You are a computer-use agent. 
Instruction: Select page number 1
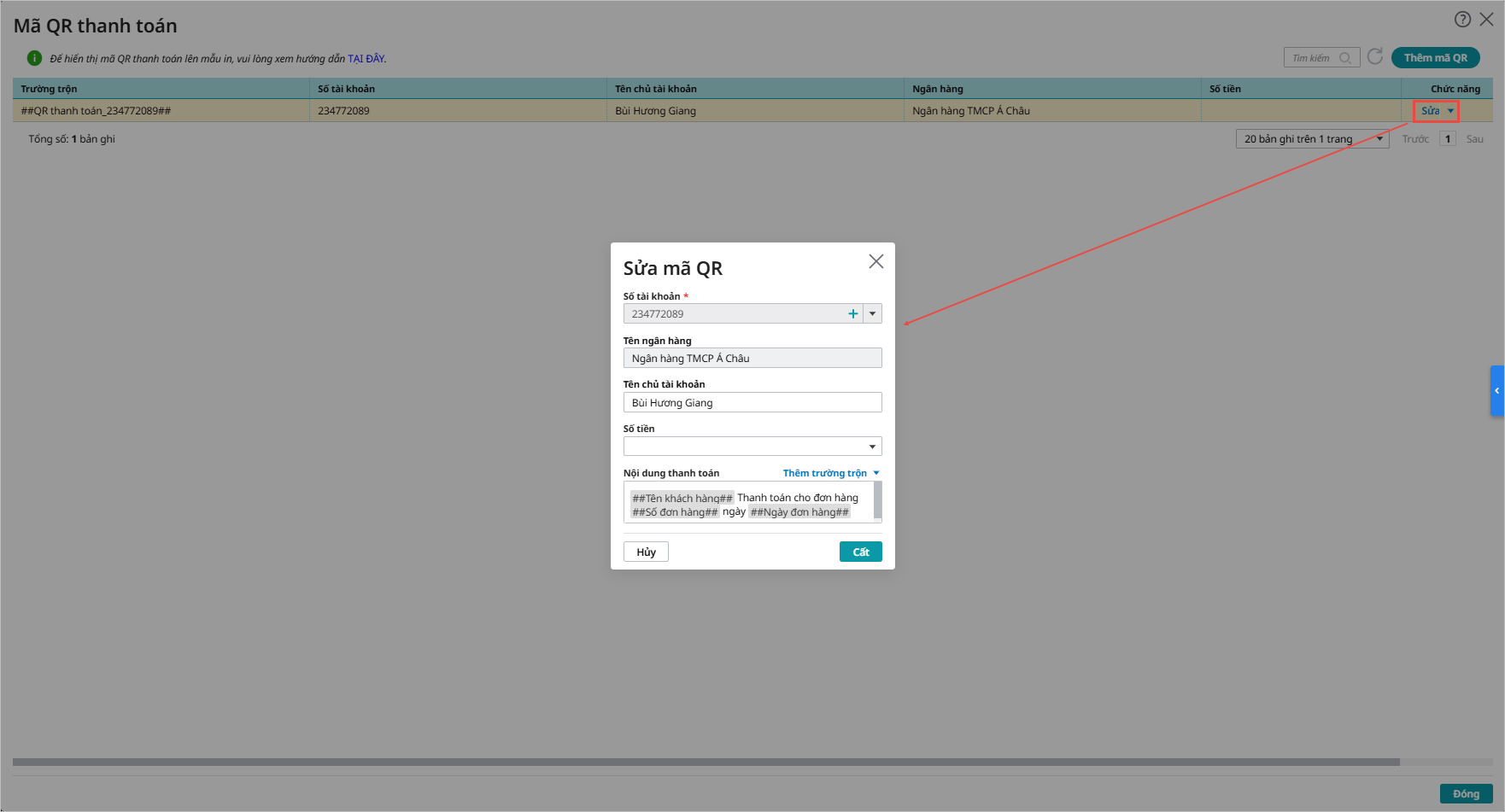[1448, 139]
